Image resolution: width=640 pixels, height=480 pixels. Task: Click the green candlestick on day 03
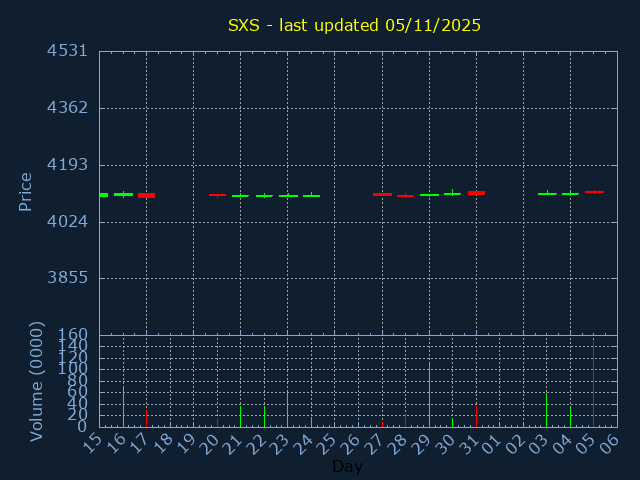pos(547,194)
